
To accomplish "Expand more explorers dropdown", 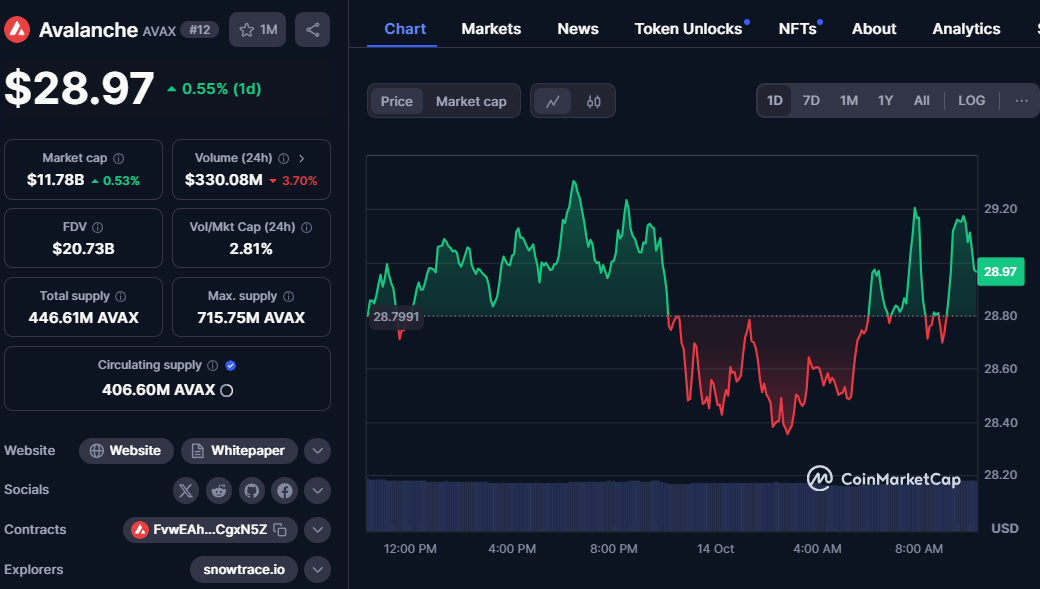I will (318, 570).
